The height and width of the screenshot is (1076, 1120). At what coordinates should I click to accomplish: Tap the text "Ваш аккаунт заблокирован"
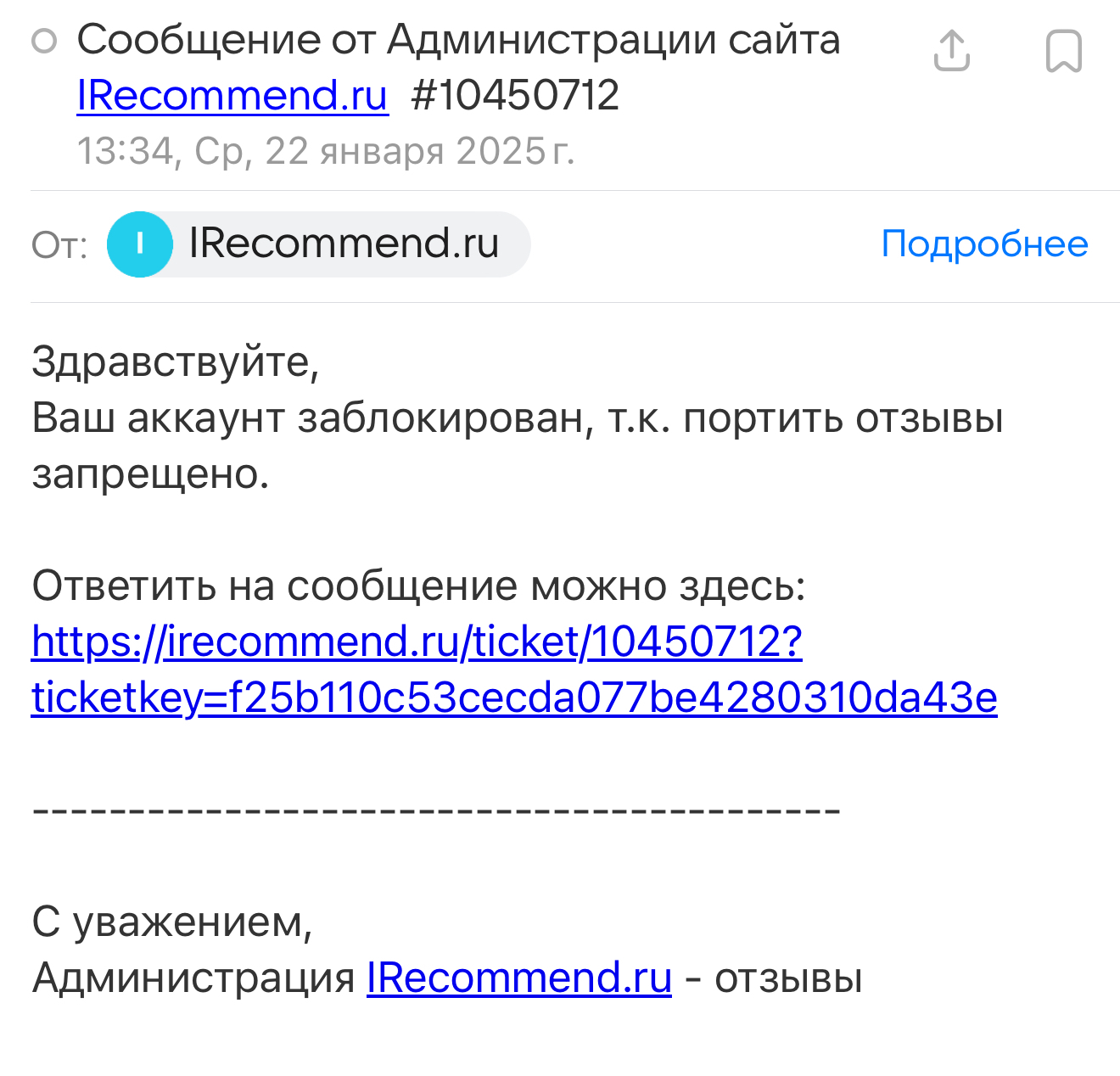click(310, 418)
